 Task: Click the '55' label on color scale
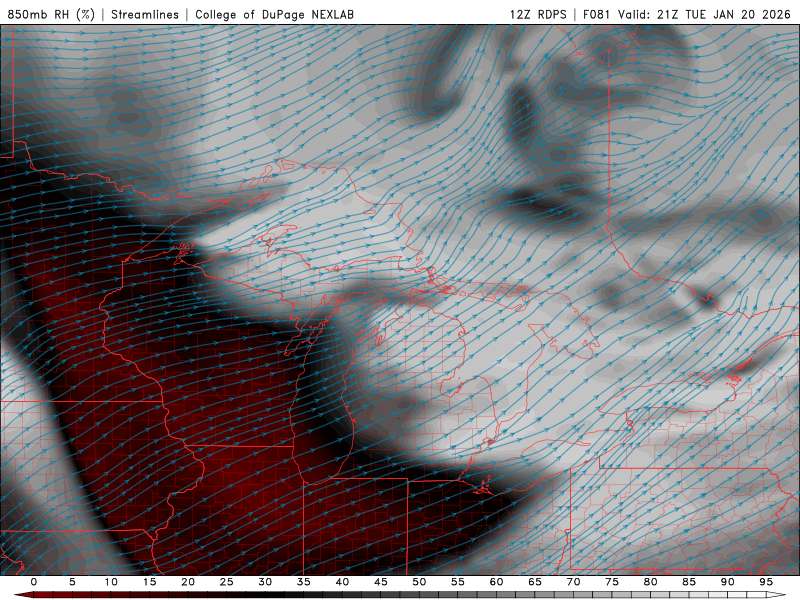[458, 582]
